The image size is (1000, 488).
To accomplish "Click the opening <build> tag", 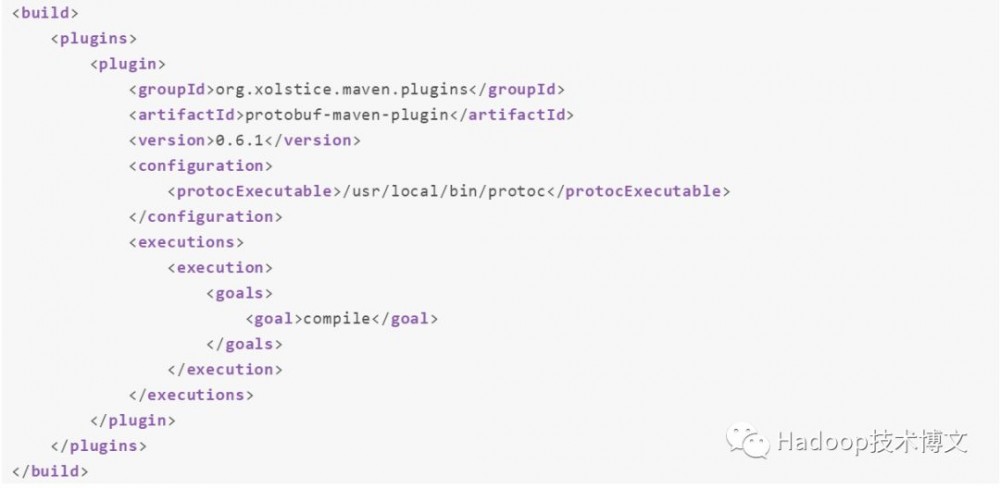I will [45, 14].
